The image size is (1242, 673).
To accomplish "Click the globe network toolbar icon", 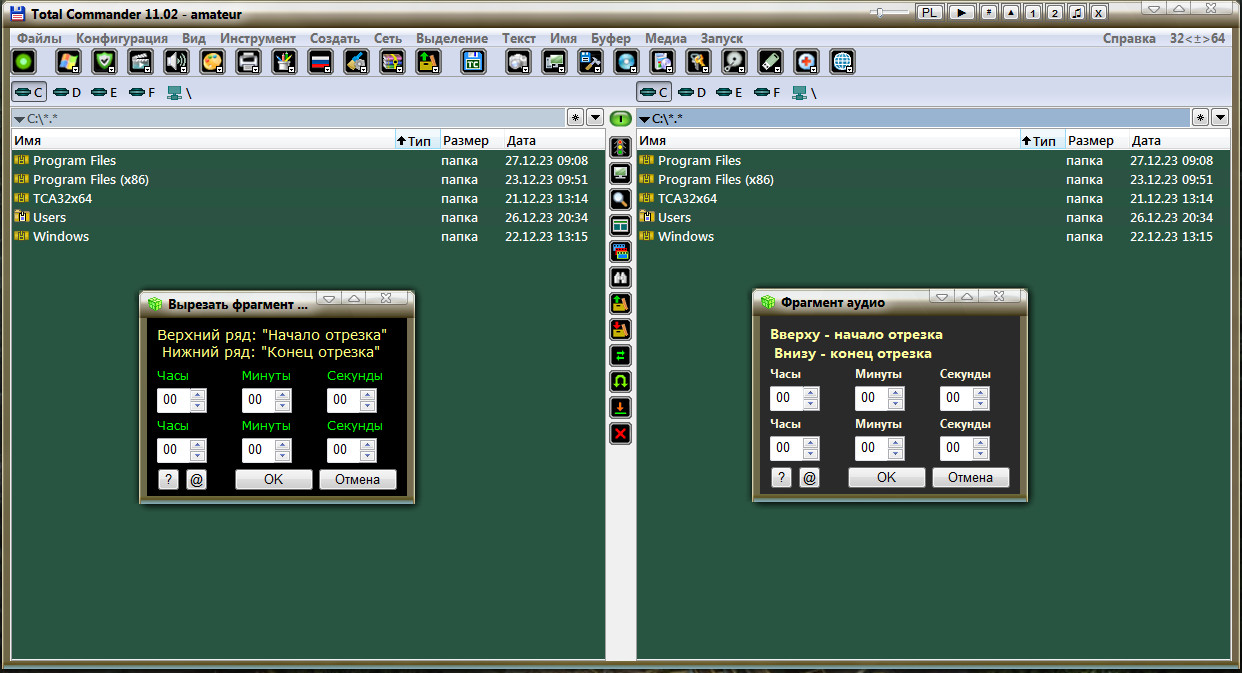I will (843, 62).
